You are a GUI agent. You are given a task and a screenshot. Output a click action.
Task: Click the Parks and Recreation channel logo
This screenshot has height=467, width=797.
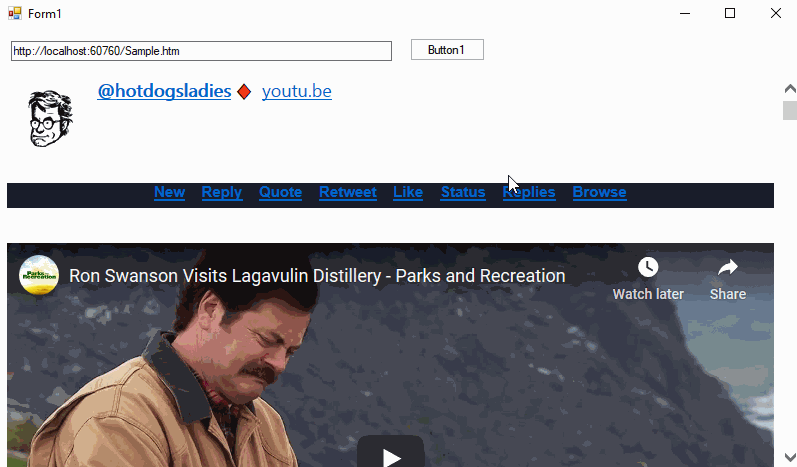pyautogui.click(x=39, y=275)
